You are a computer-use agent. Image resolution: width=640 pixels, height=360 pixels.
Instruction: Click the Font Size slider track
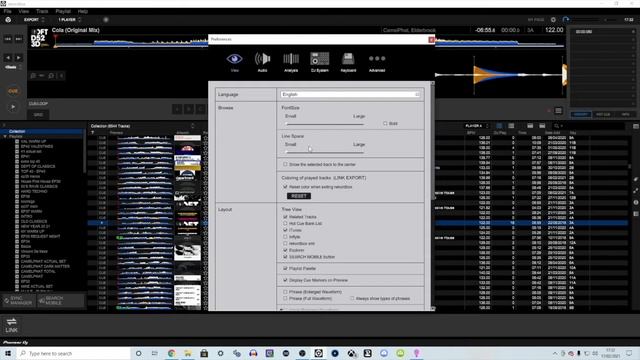pos(324,124)
